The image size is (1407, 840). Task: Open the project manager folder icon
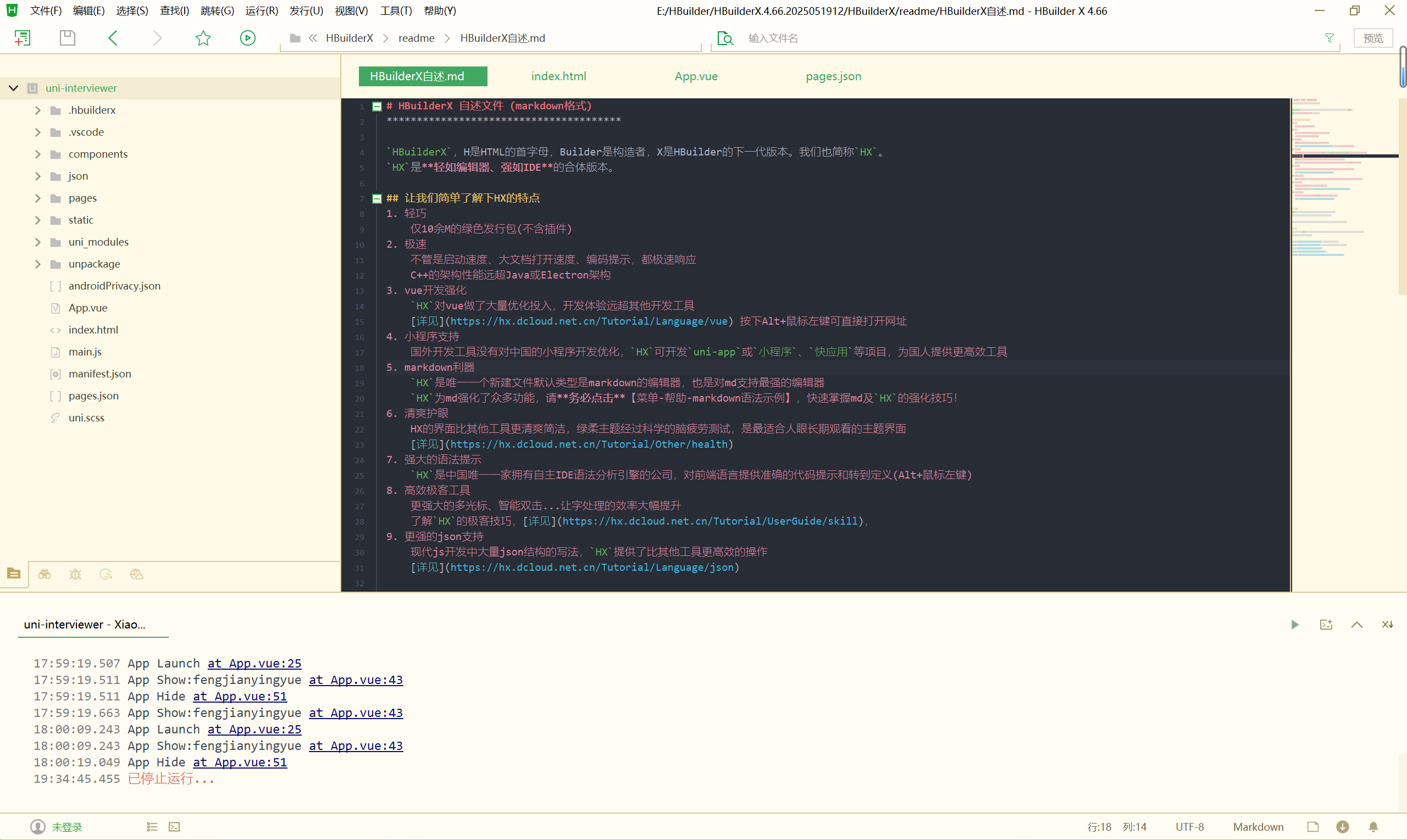click(14, 574)
